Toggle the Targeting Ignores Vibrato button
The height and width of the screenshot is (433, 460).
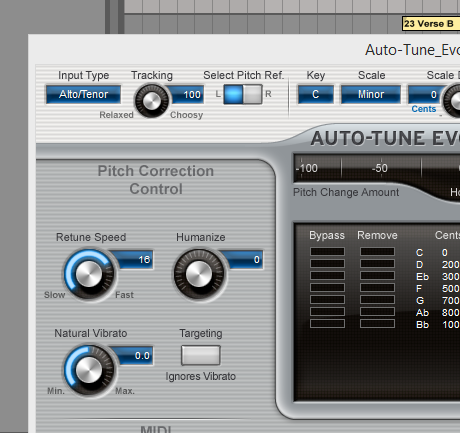pos(201,355)
